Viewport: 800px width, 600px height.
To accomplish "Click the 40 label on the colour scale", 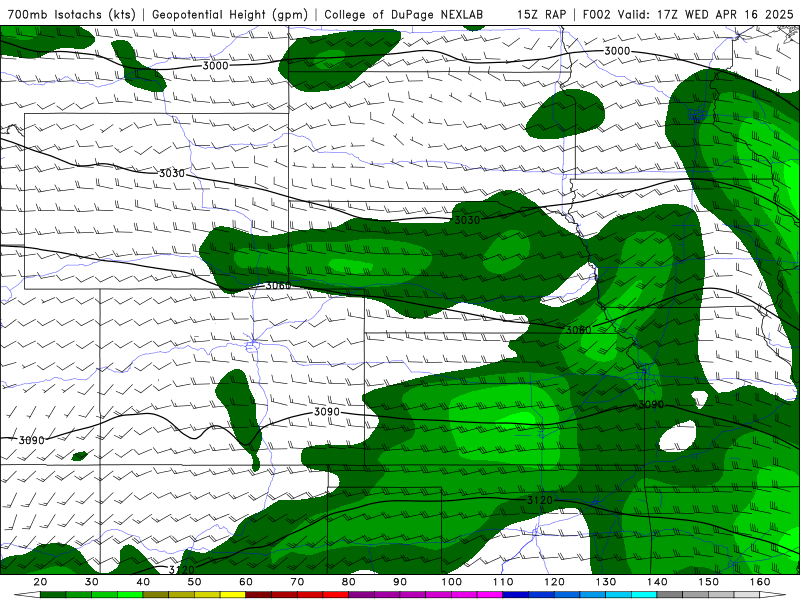I will point(143,582).
